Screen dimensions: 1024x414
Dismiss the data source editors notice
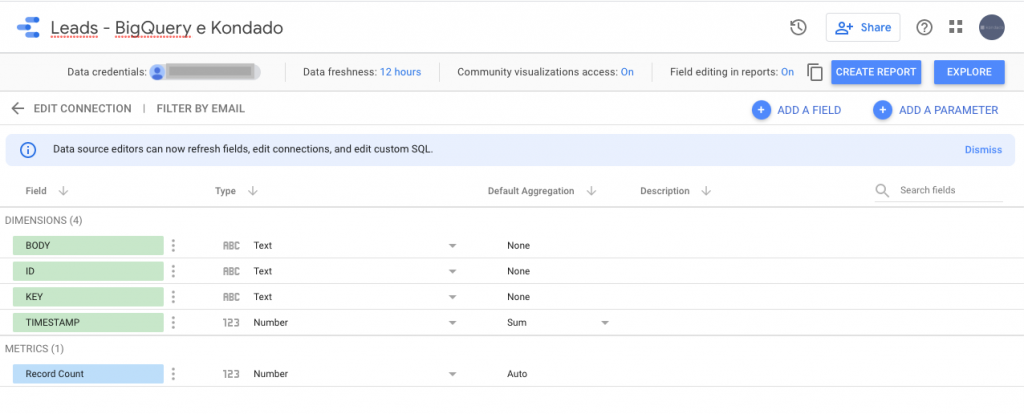[x=982, y=150]
